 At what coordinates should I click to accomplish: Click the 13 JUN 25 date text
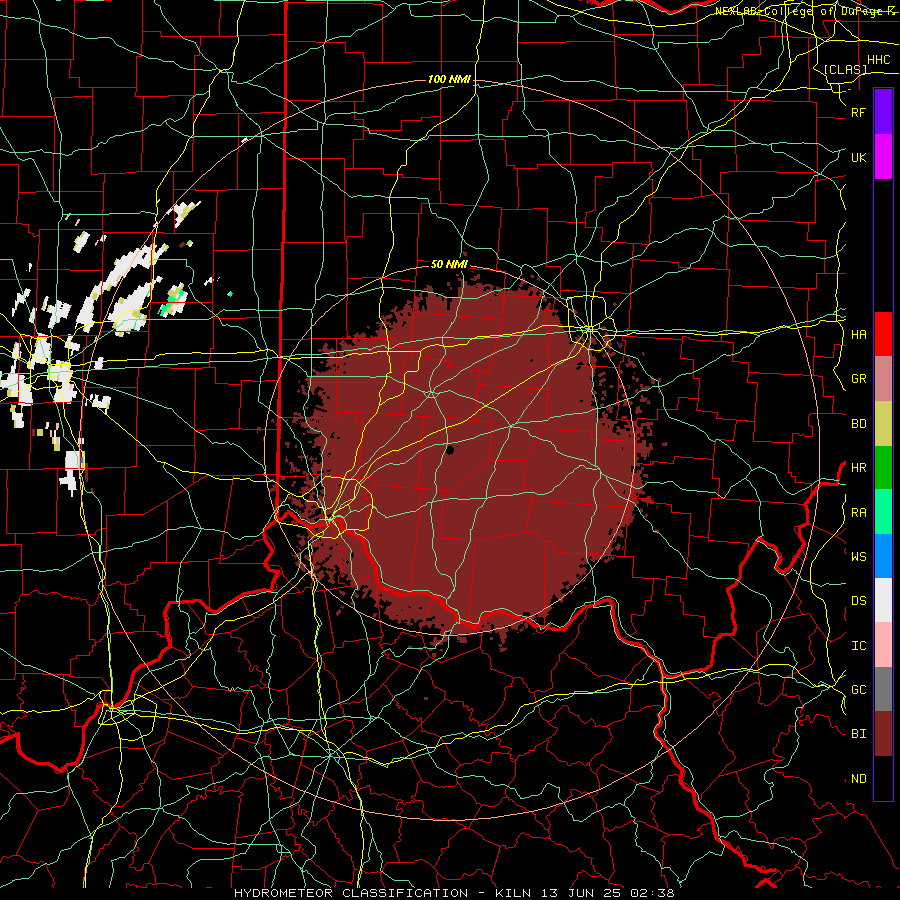coord(579,893)
